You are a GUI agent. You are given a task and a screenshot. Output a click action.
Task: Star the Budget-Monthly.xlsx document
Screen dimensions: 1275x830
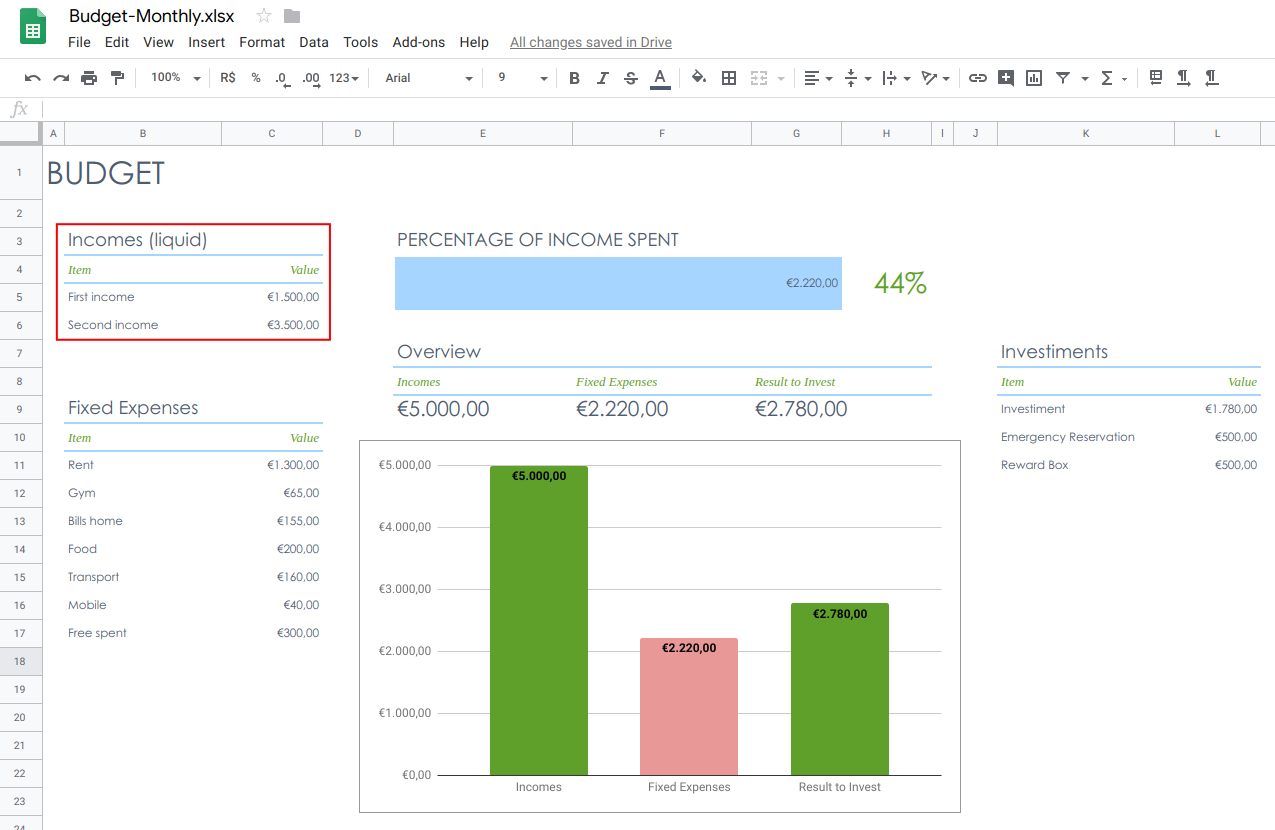pyautogui.click(x=264, y=16)
